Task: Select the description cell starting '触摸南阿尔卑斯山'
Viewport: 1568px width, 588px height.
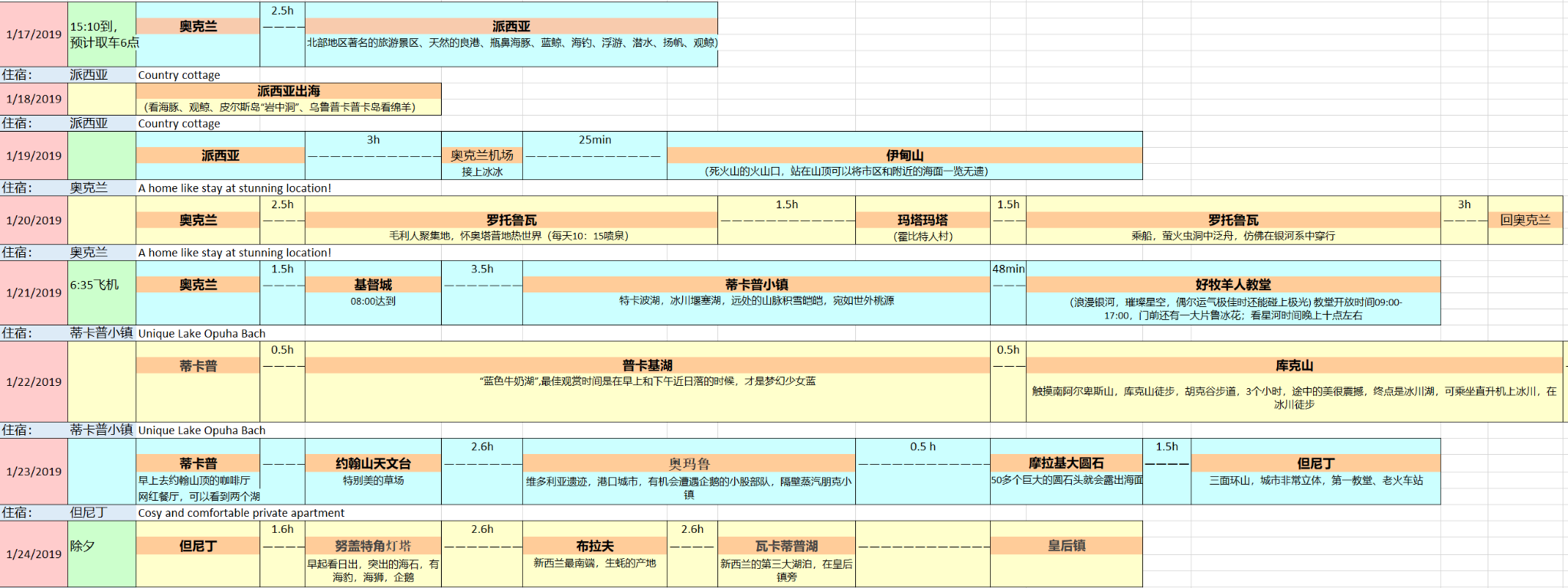Action: [x=1294, y=397]
